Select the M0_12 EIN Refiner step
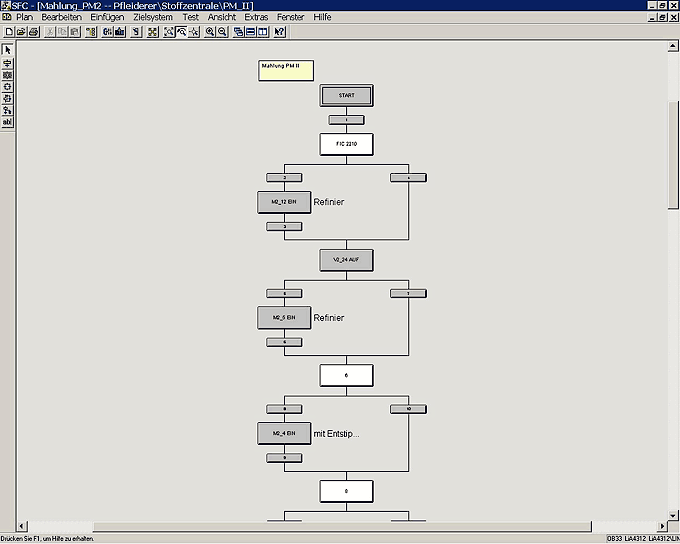This screenshot has width=680, height=544. (284, 202)
